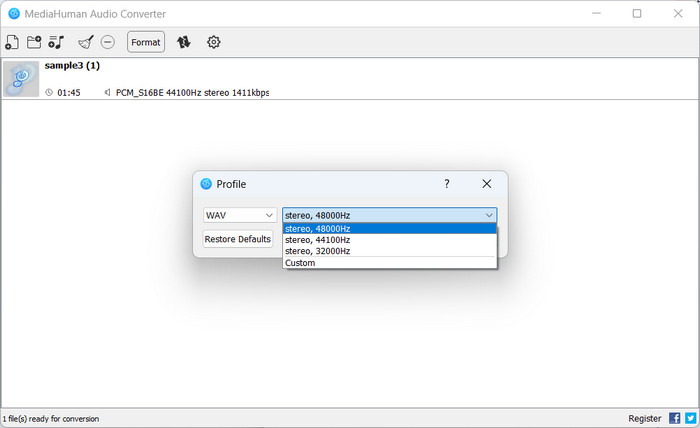Open the Add to iTunes playlist icon
The height and width of the screenshot is (428, 700).
tap(56, 42)
